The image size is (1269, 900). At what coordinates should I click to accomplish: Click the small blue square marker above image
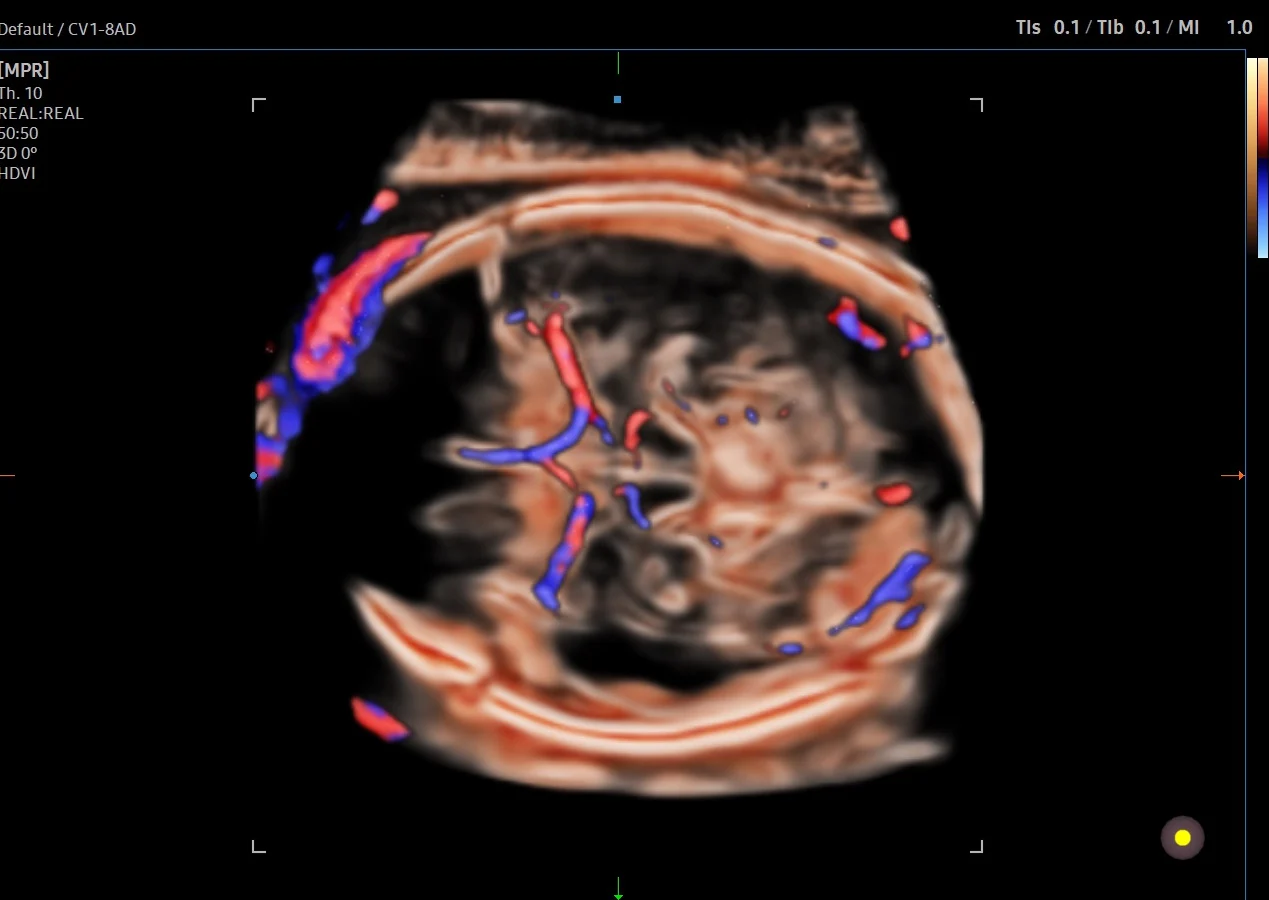[618, 100]
